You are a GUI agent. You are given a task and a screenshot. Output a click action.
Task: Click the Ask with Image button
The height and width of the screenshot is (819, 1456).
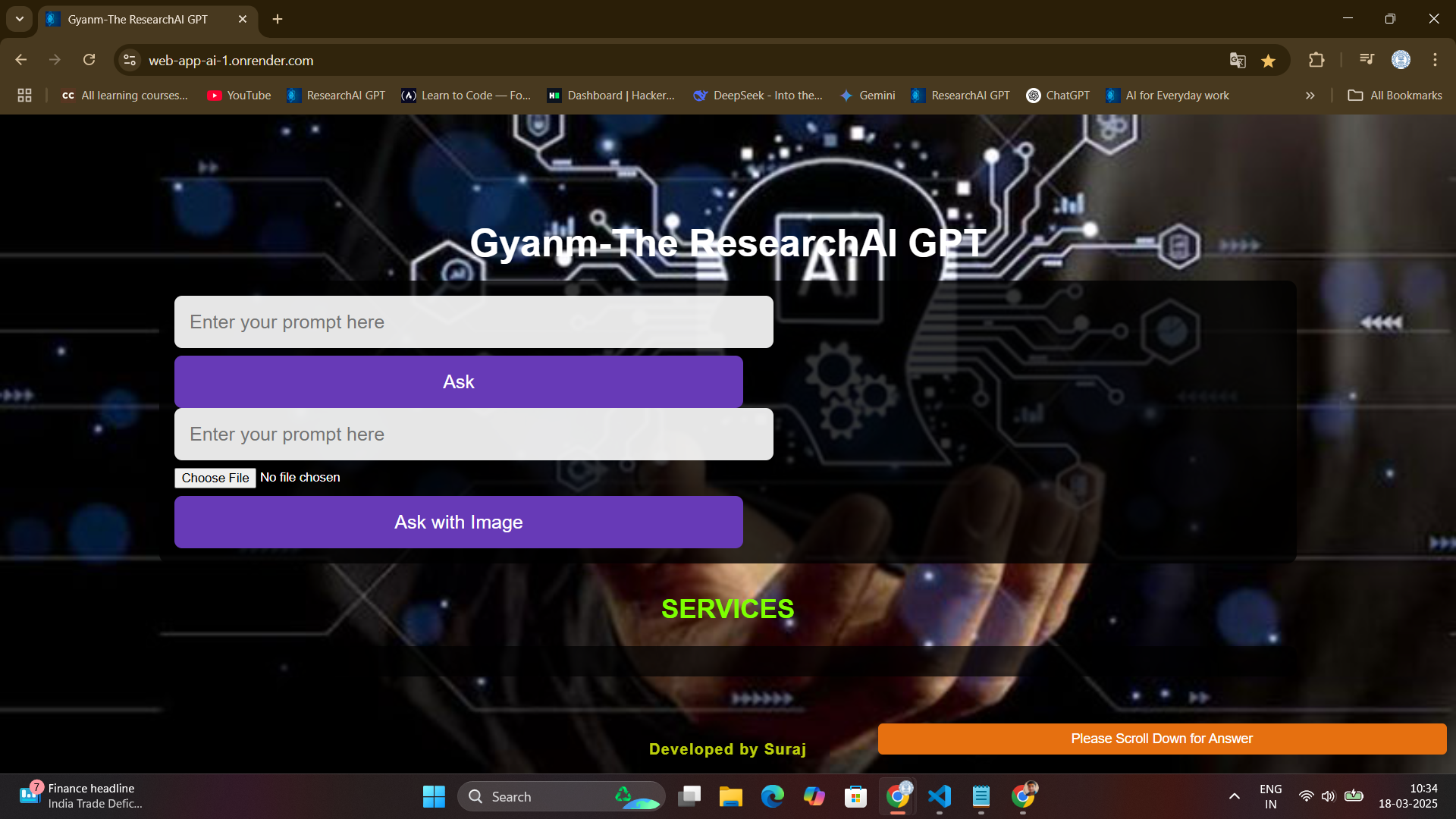(458, 522)
